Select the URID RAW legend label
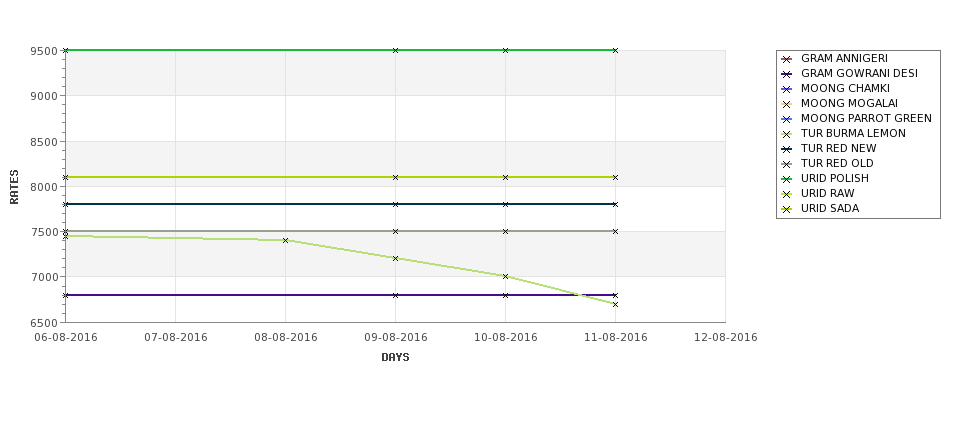This screenshot has height=429, width=975. pyautogui.click(x=827, y=194)
